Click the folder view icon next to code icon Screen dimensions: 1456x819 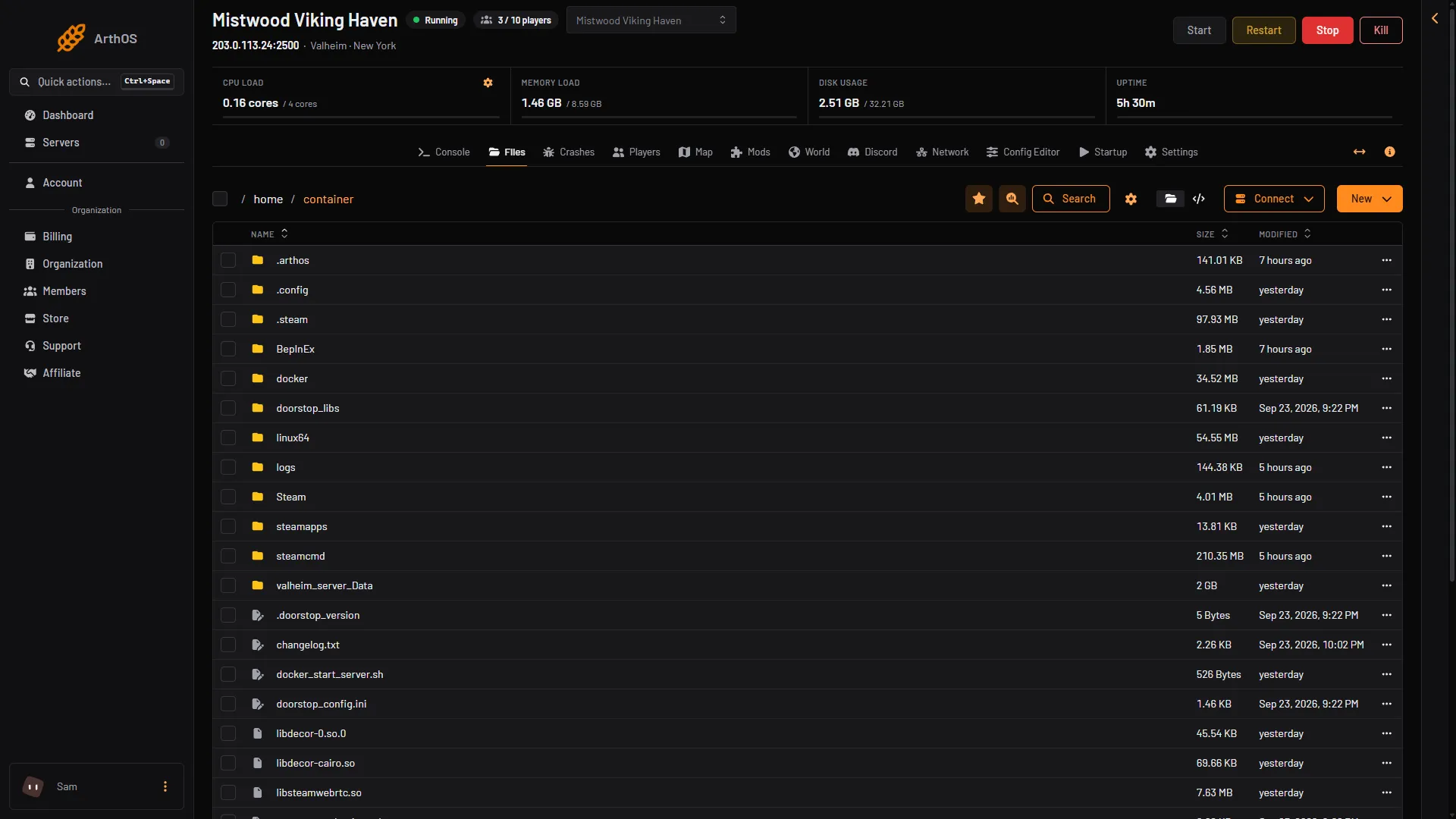[x=1170, y=199]
